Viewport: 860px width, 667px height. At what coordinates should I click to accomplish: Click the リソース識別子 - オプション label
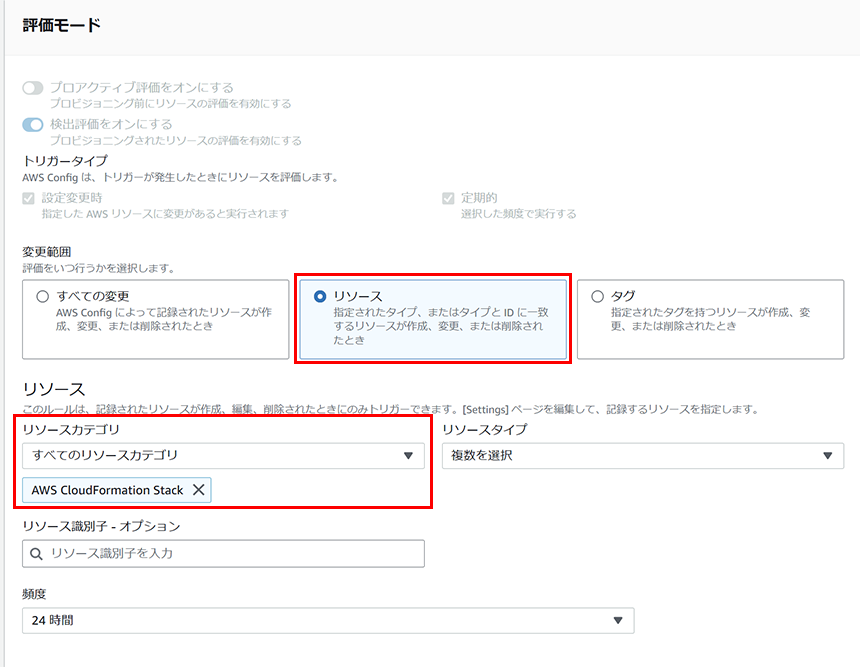click(x=101, y=526)
